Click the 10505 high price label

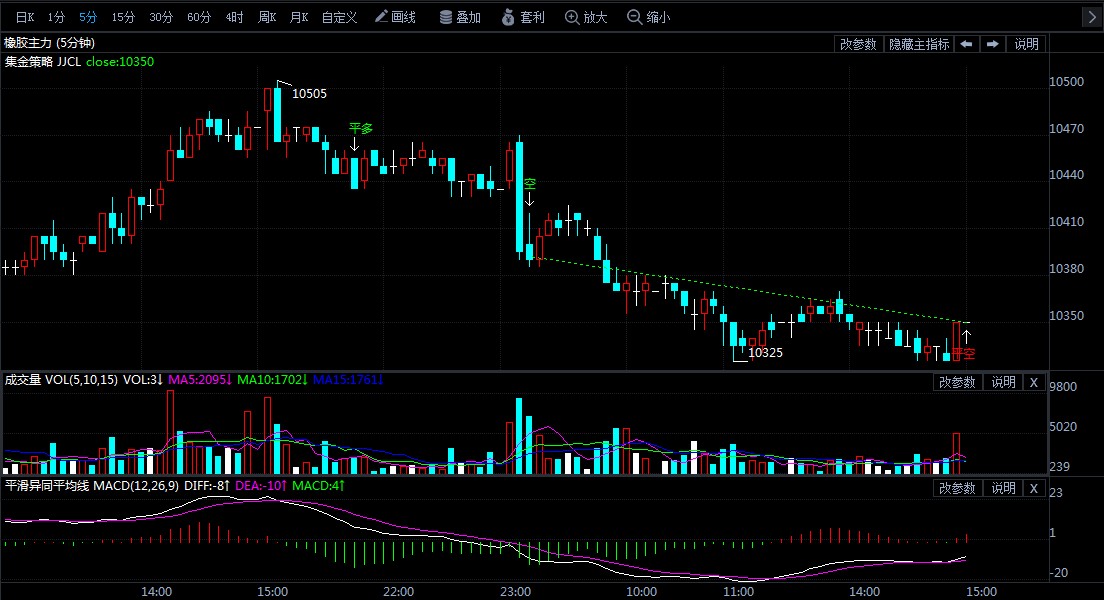(x=309, y=94)
